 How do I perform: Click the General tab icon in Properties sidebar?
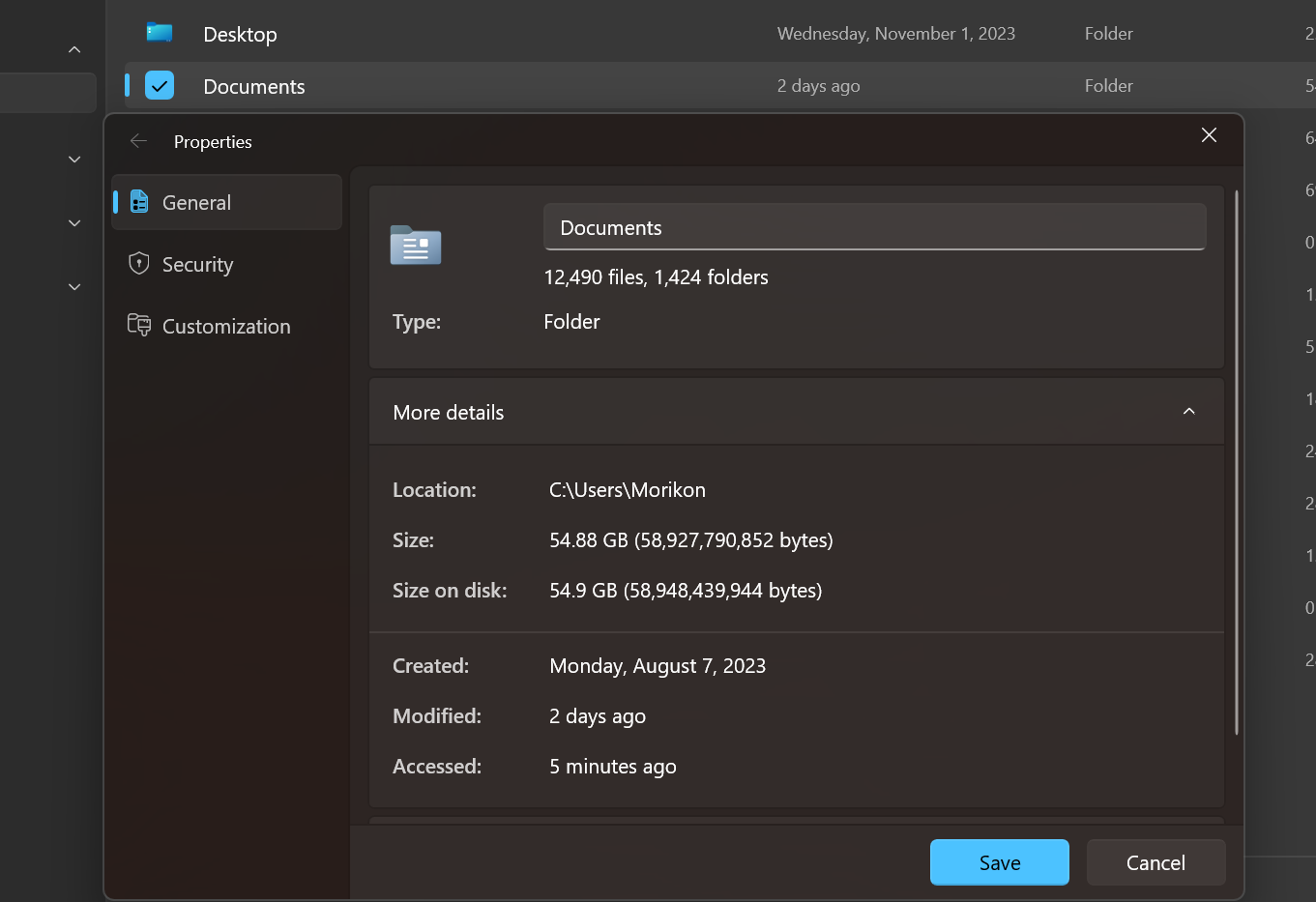click(x=138, y=202)
